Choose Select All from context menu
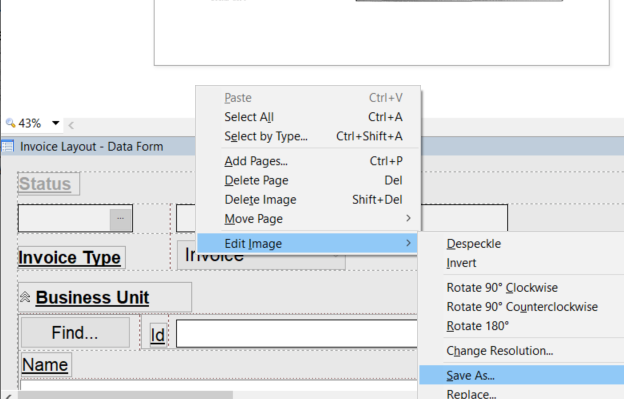The image size is (624, 399). coord(308,117)
